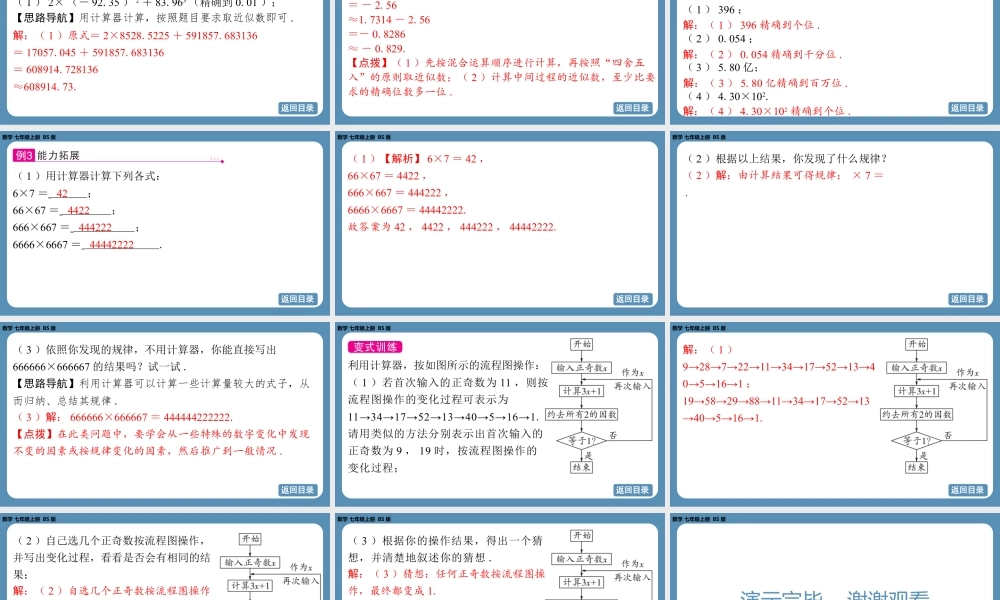
Task: Click the 计算3x+1 flowchart box
Action: click(x=582, y=390)
